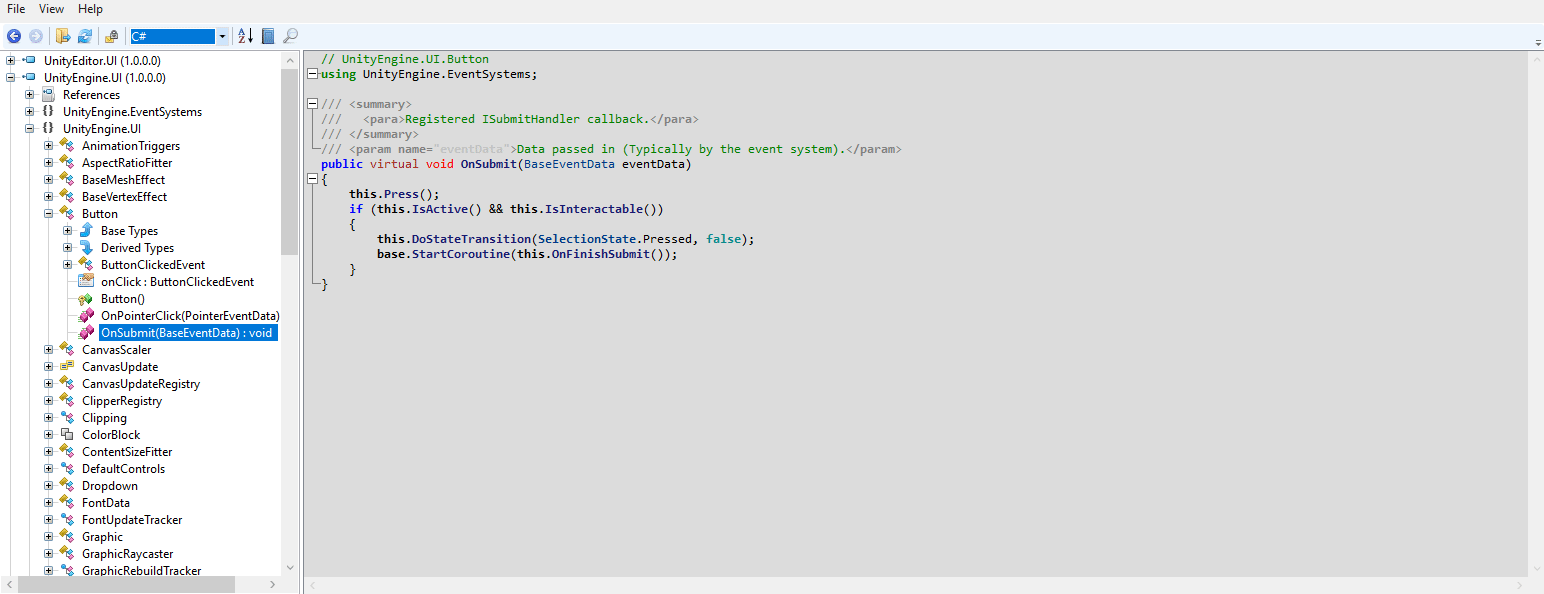Select the ClipperRegistry tree item

point(122,401)
